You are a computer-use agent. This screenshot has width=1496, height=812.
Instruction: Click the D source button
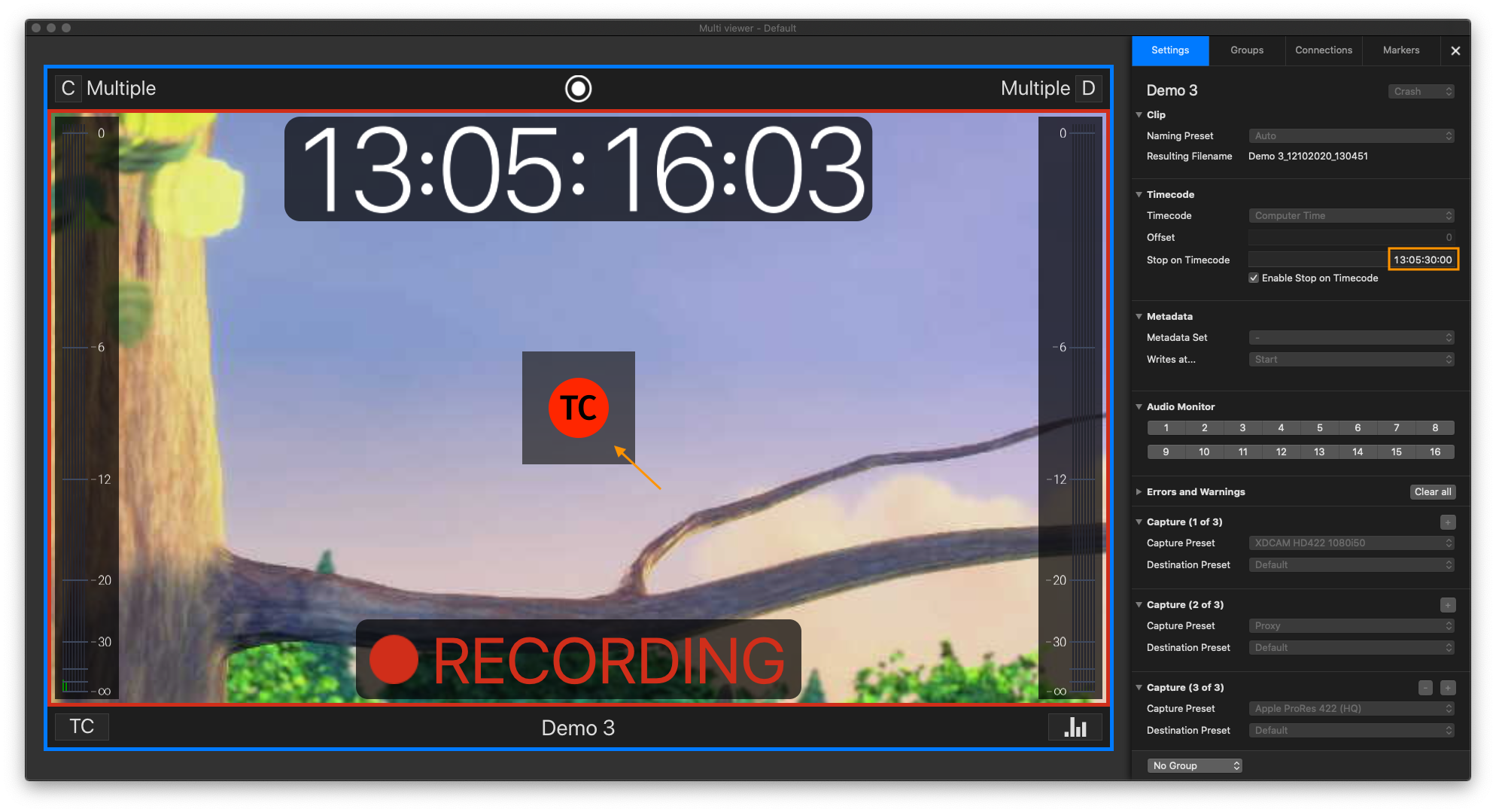1088,89
